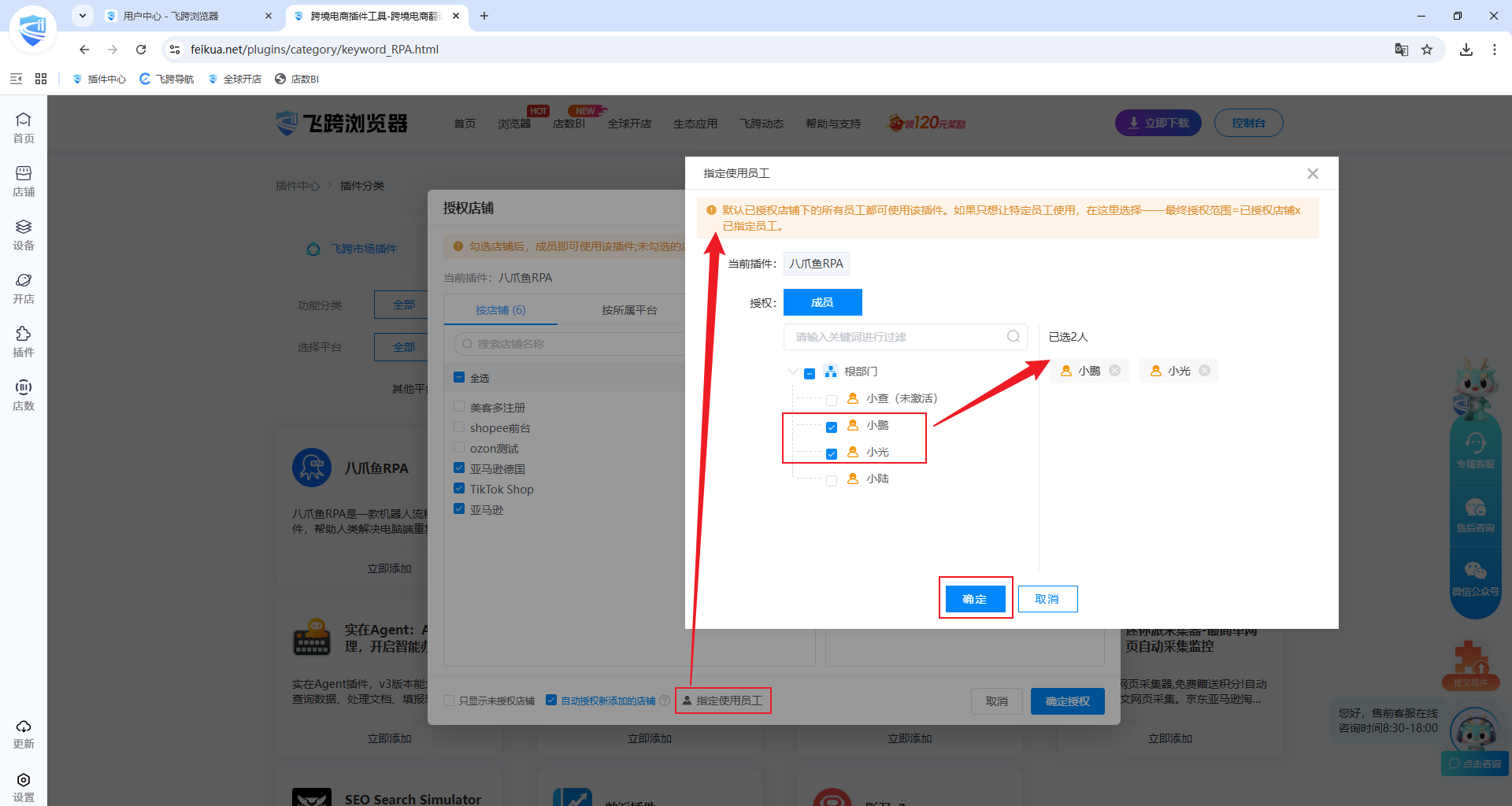This screenshot has height=806, width=1512.
Task: Open the tab list dropdown arrow
Action: click(x=83, y=16)
